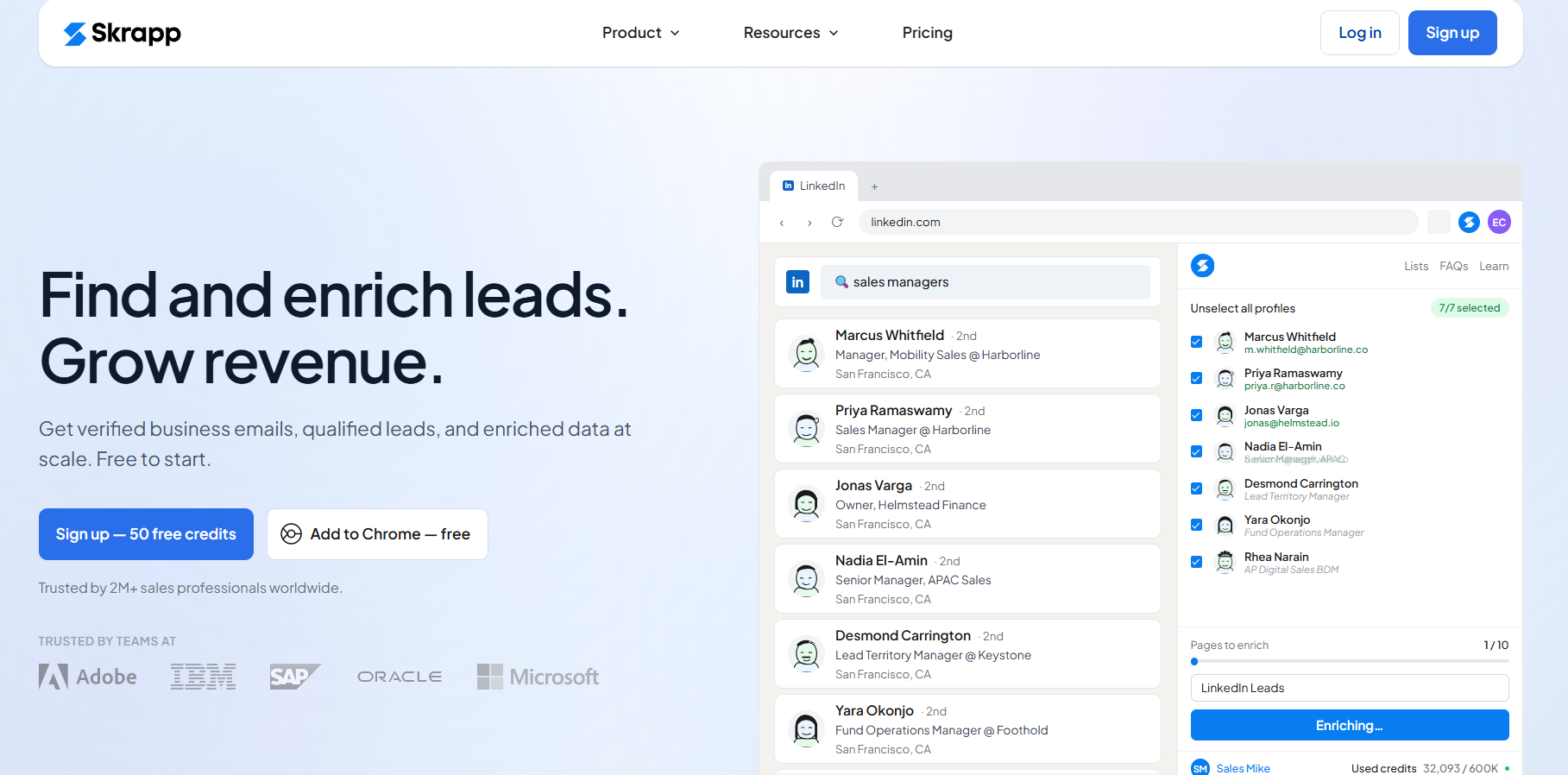The image size is (1568, 775).
Task: Click the Enriching button
Action: point(1350,725)
